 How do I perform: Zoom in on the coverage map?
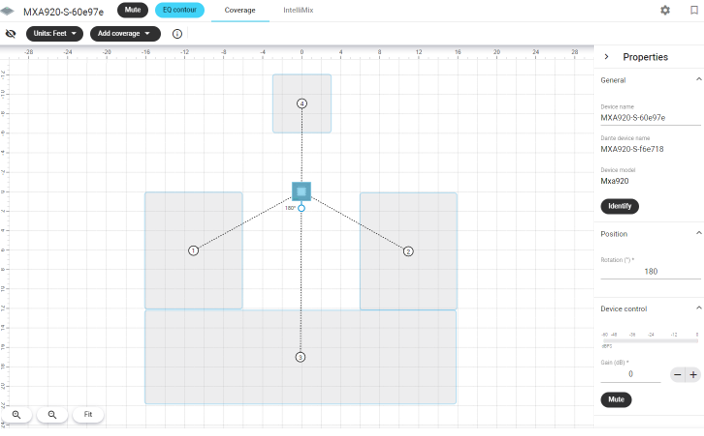(17, 414)
